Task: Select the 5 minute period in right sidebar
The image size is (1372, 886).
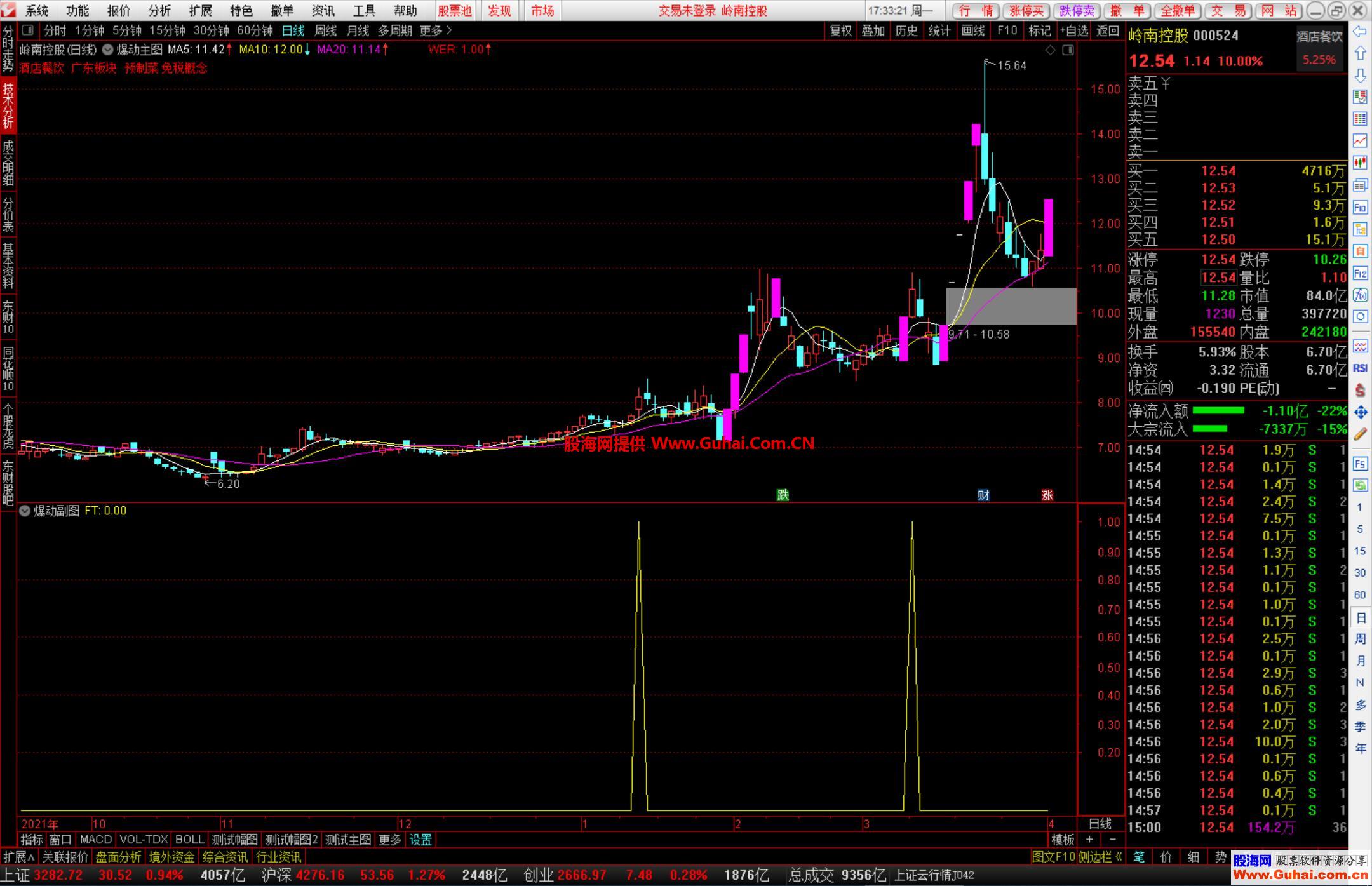Action: coord(1360,528)
